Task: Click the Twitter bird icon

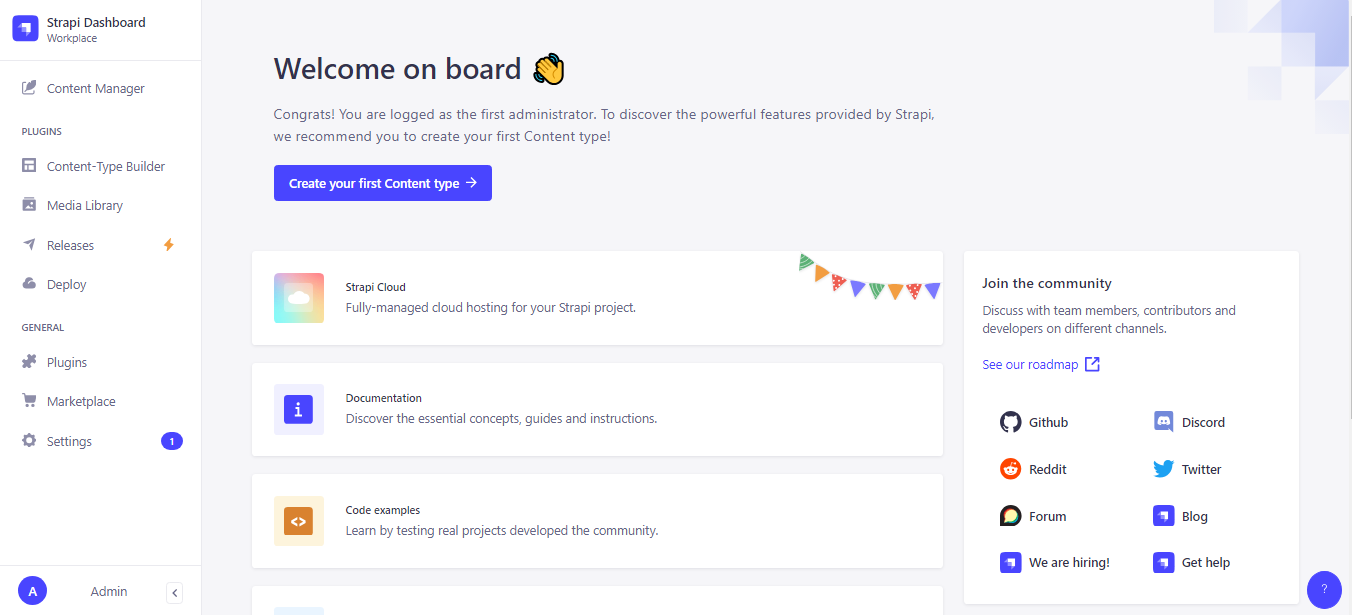Action: pos(1163,469)
